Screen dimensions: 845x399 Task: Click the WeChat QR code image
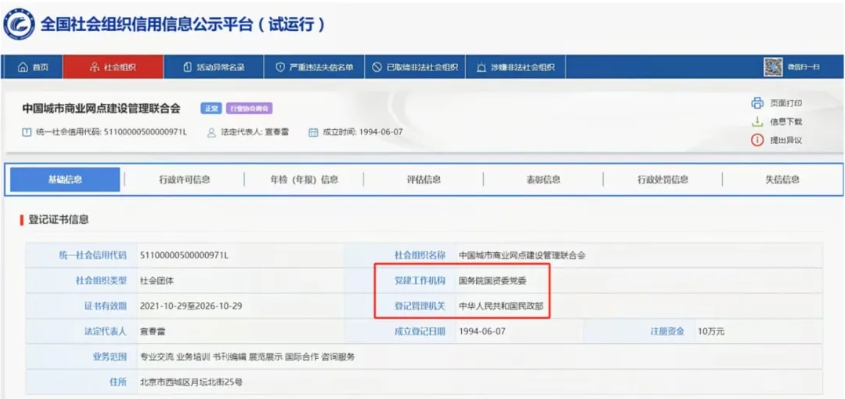click(773, 67)
